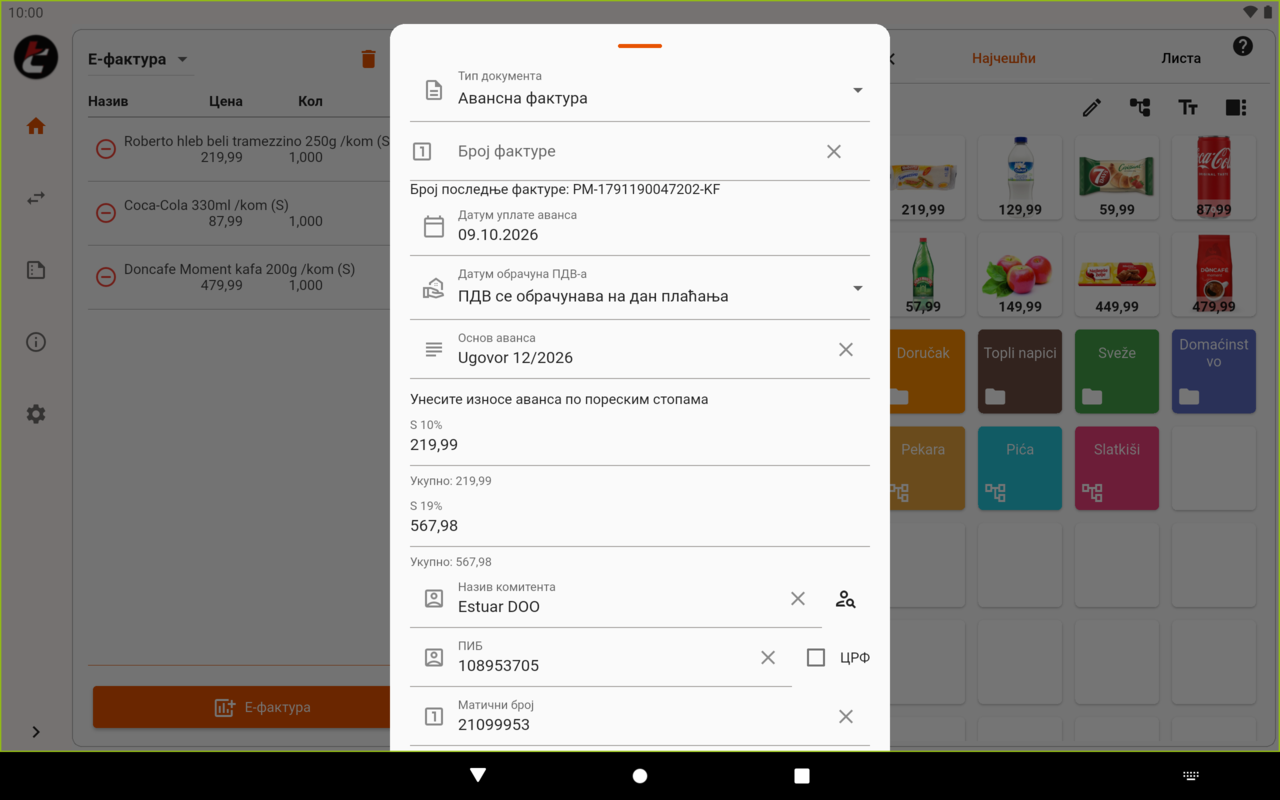Screen dimensions: 1280x800
Task: Open the Slatkiši category tile
Action: (1117, 469)
